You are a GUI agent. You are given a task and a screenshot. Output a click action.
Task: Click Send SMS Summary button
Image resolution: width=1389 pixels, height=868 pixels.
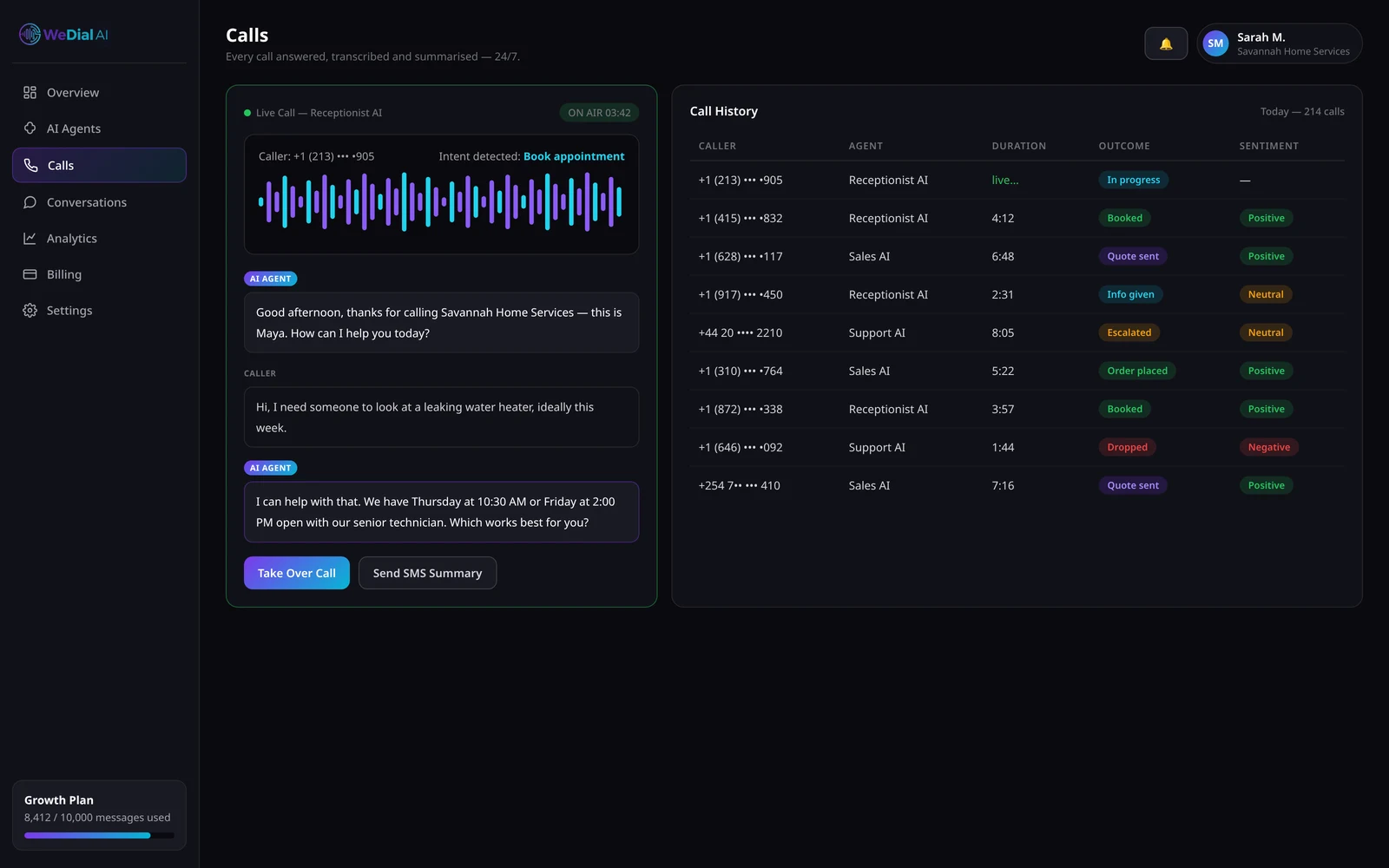[x=427, y=573]
